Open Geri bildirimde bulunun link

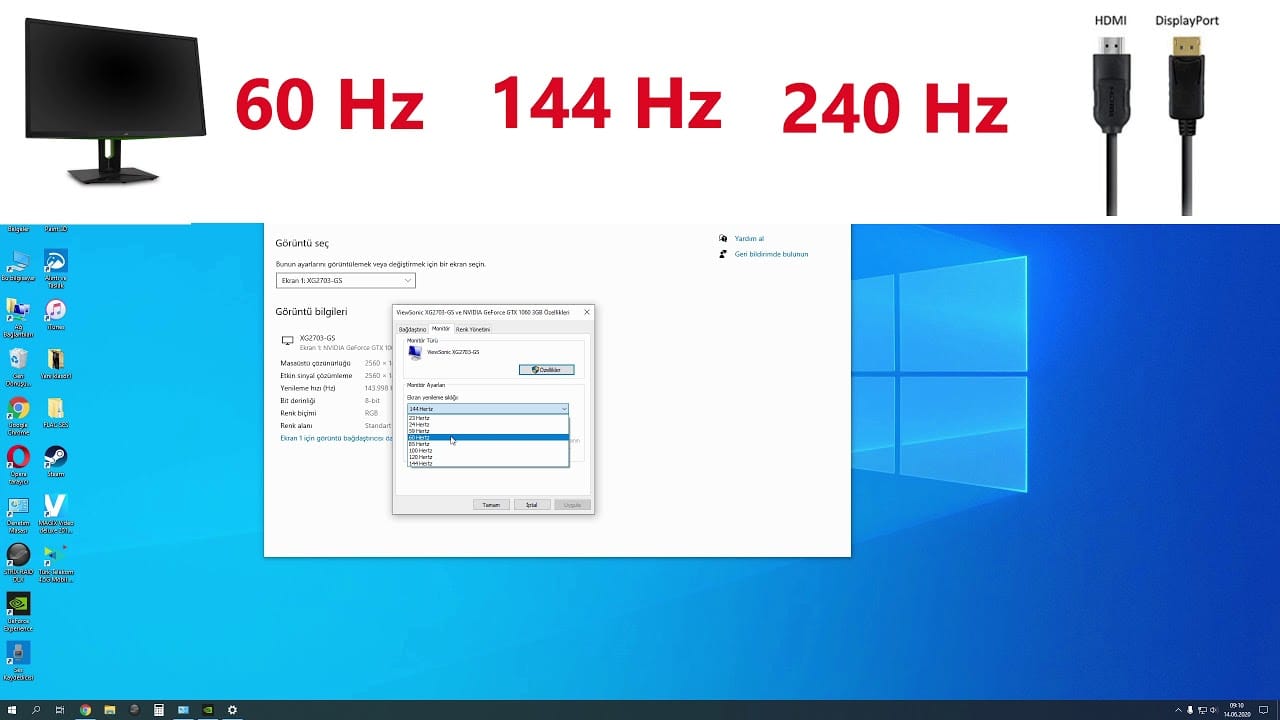click(x=771, y=254)
